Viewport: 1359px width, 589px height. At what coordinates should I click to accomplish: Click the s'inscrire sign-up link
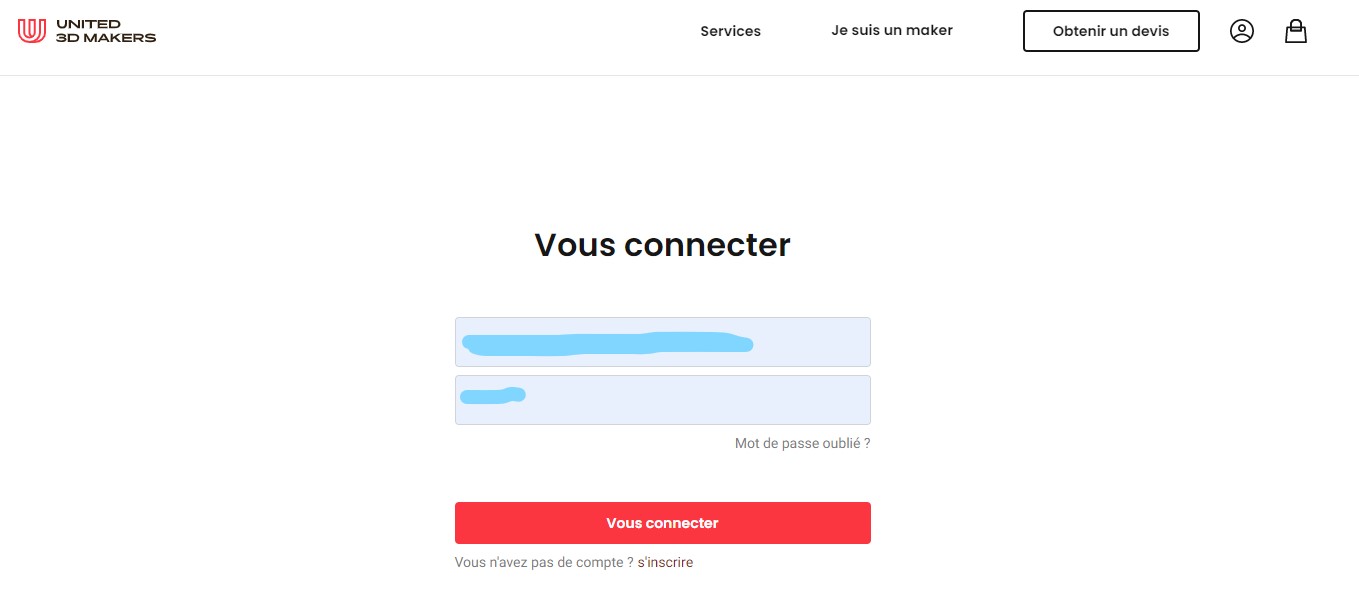[665, 563]
